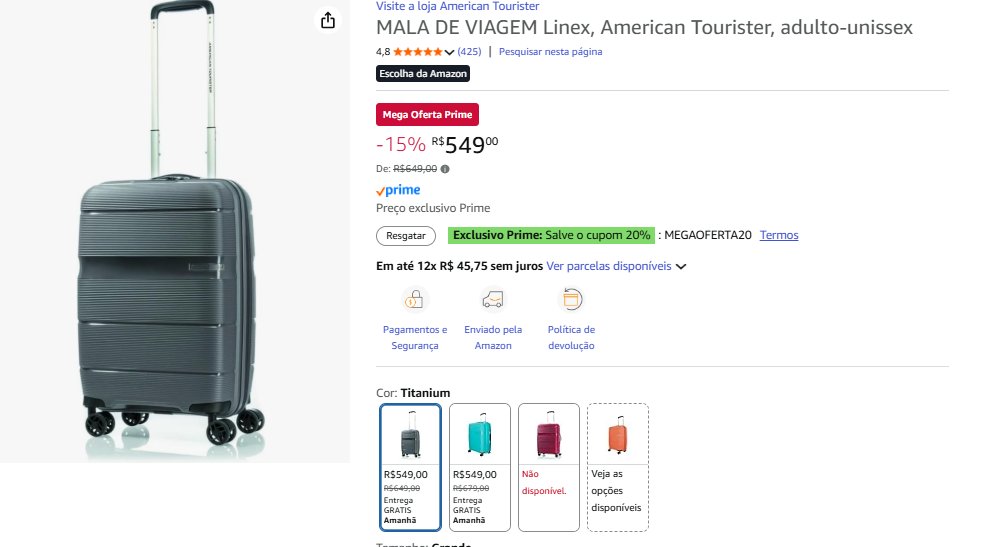Click the Enviado pela Amazon truck icon
The image size is (986, 547).
point(493,299)
